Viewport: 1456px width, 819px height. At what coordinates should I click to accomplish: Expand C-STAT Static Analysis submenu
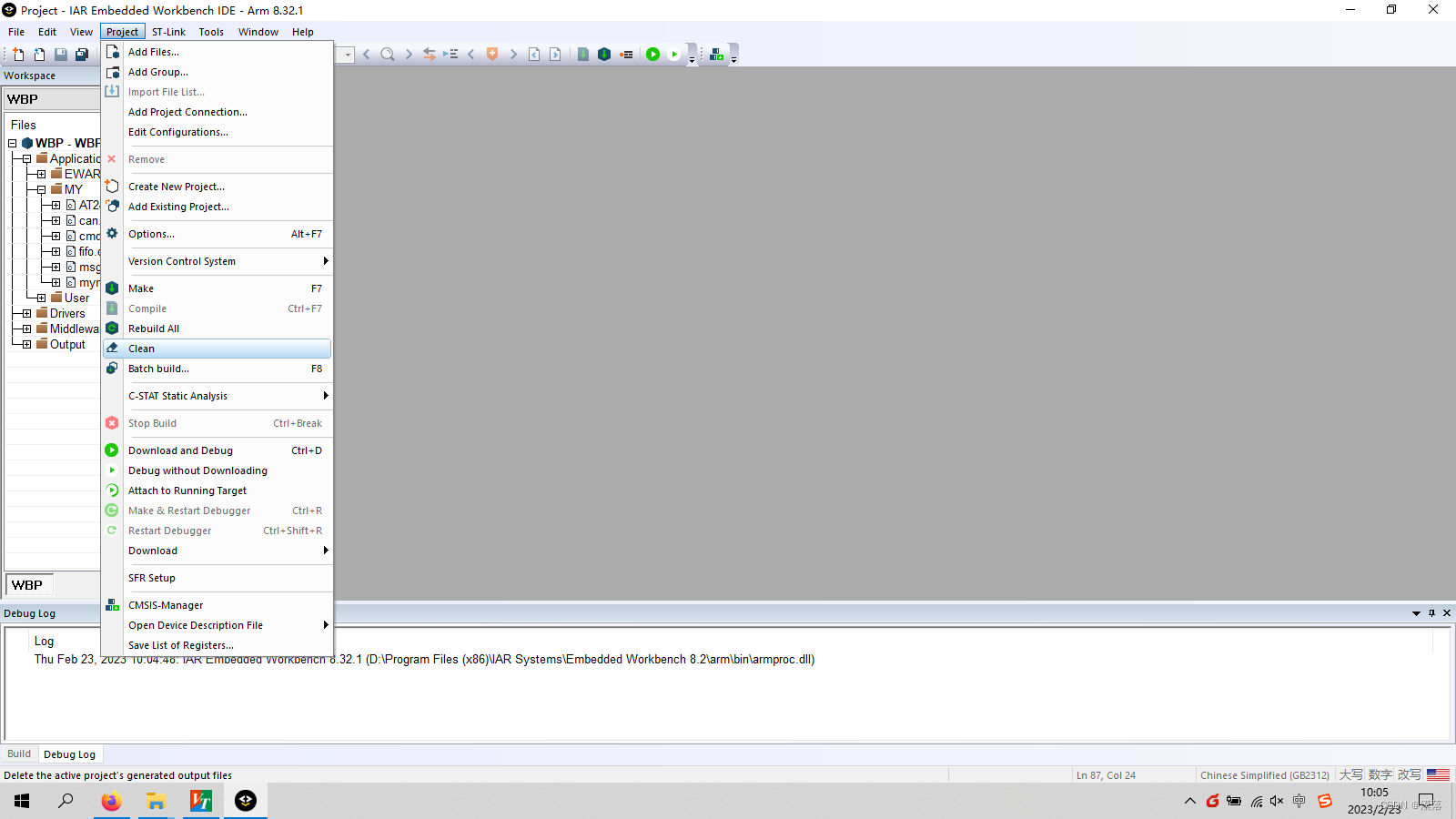217,396
